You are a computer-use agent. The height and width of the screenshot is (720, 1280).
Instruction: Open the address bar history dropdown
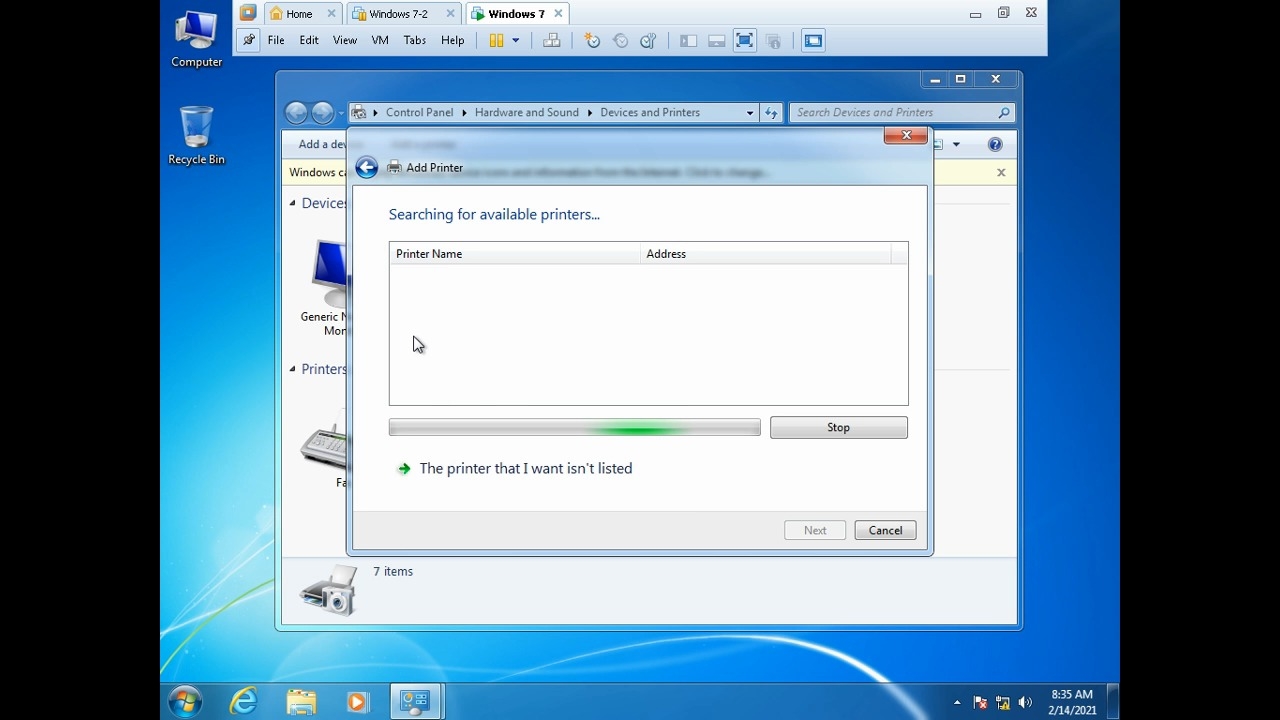click(x=749, y=113)
